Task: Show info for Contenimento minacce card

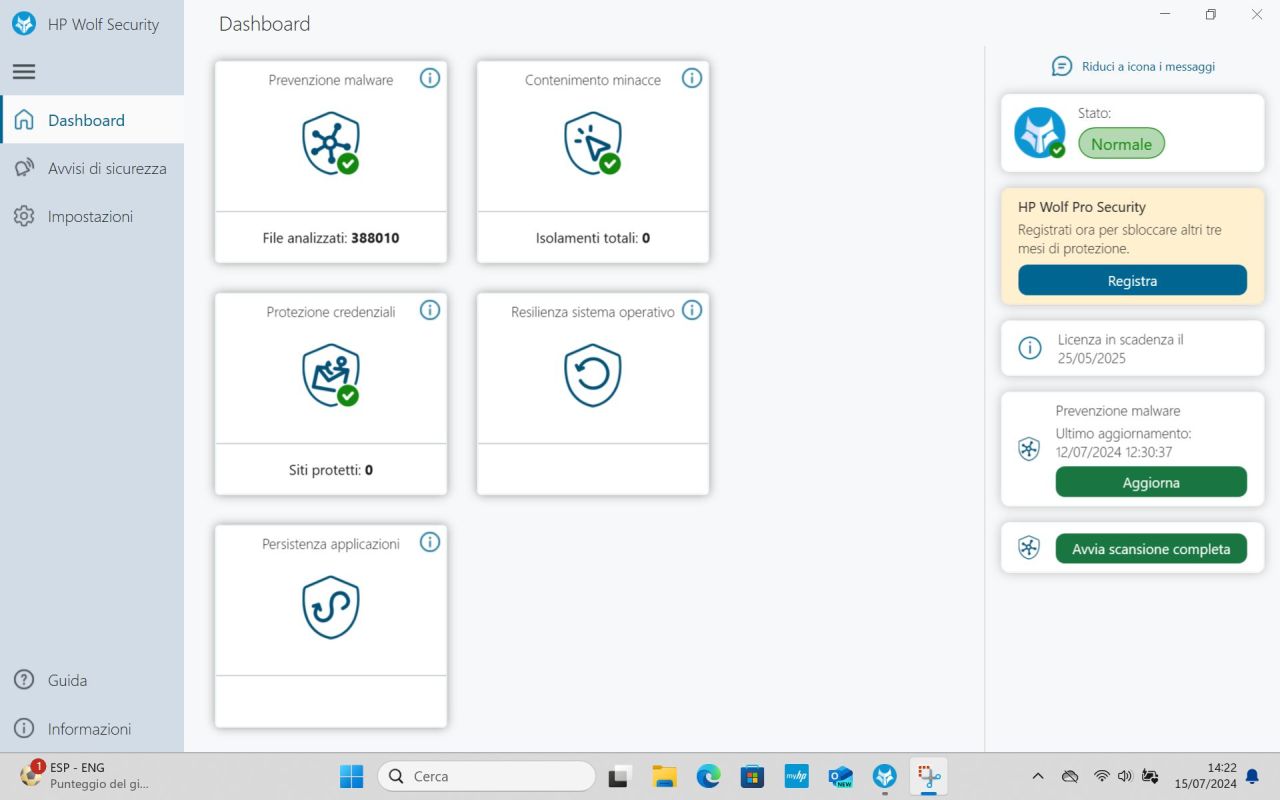Action: click(x=692, y=78)
